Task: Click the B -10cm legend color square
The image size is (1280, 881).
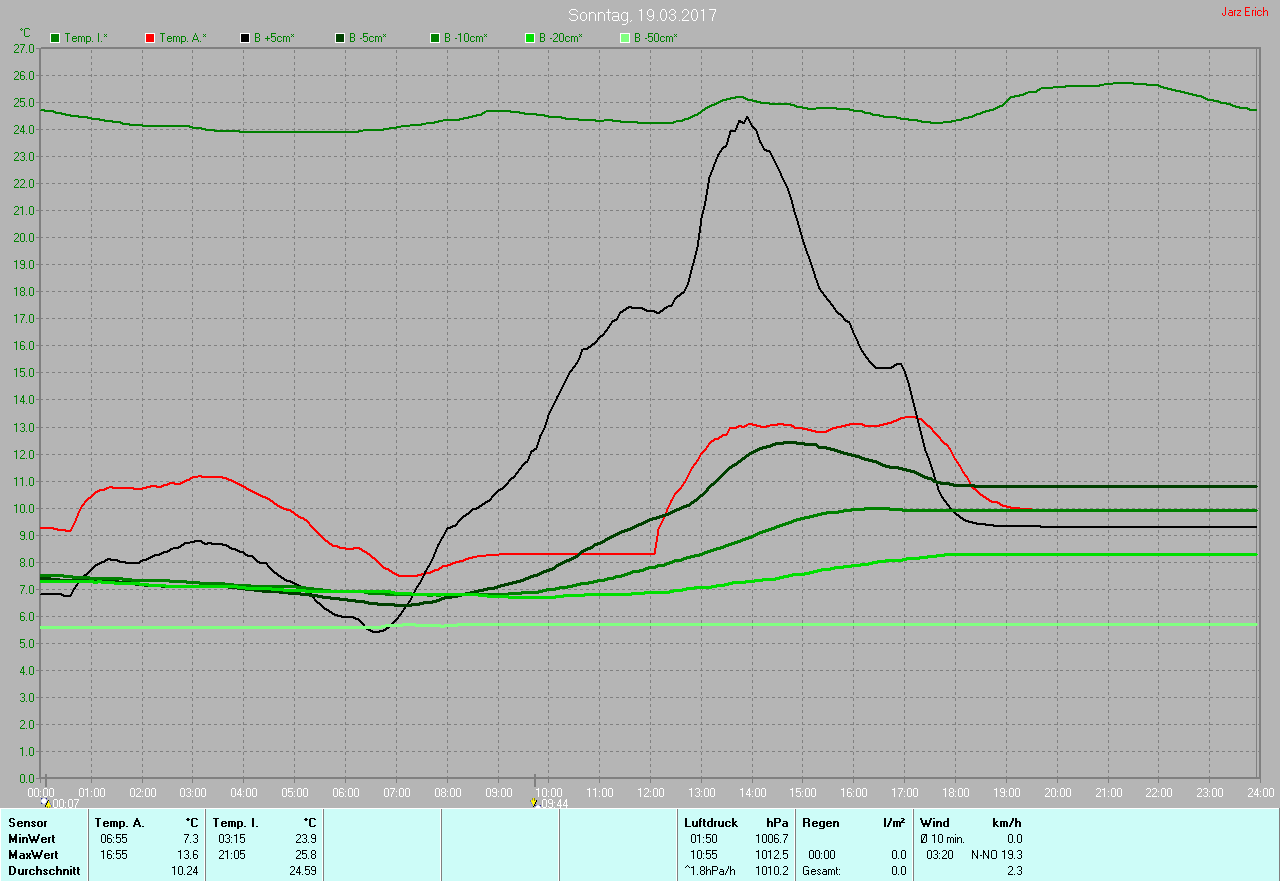Action: coord(435,38)
